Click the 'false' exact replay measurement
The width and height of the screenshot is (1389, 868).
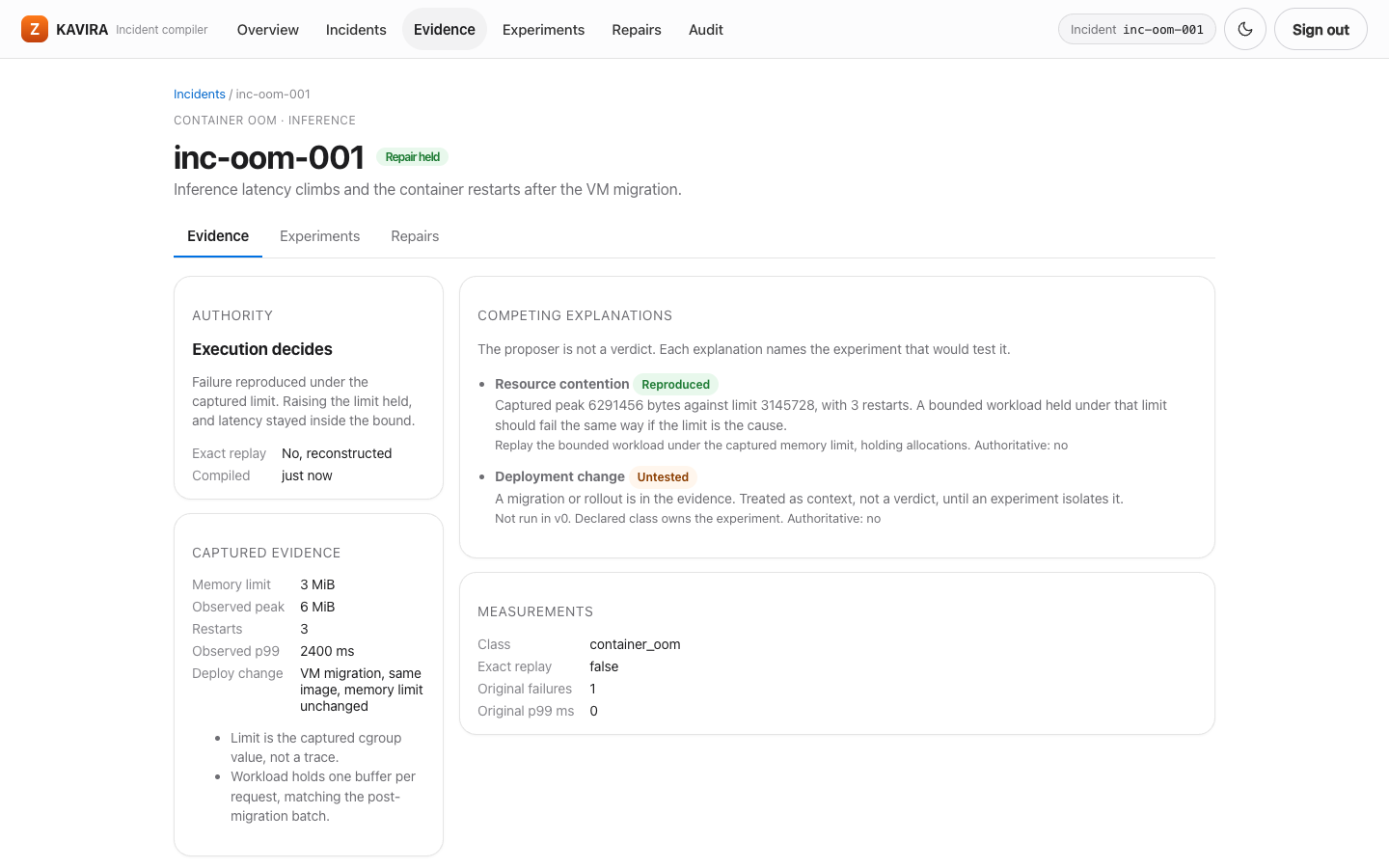[604, 666]
